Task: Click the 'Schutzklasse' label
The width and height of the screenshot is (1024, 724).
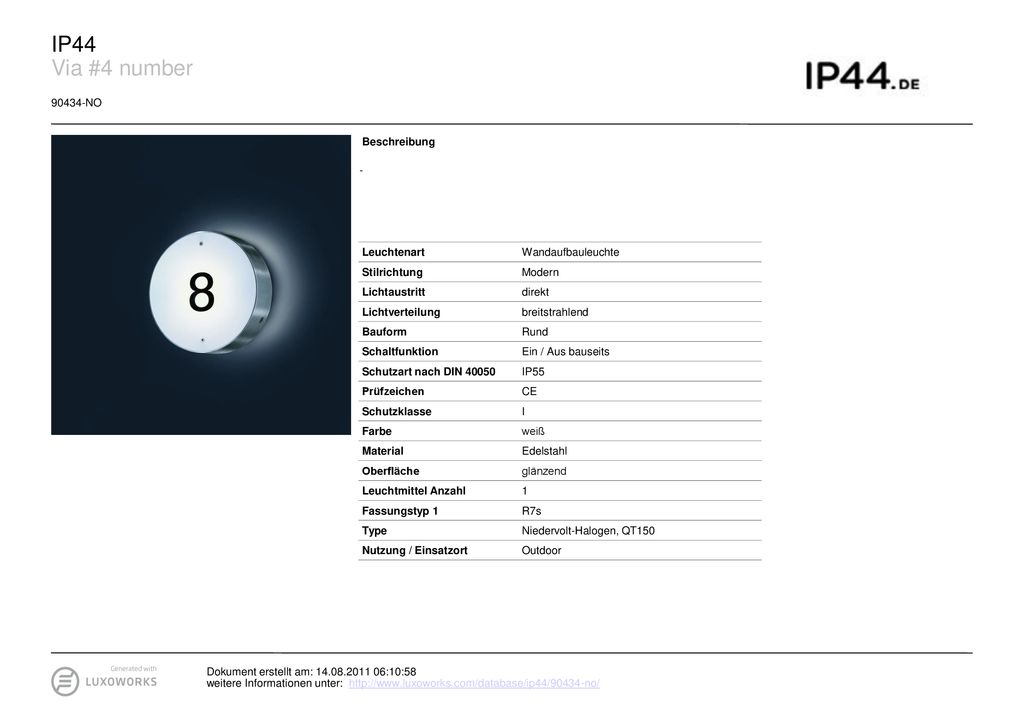Action: pyautogui.click(x=396, y=411)
